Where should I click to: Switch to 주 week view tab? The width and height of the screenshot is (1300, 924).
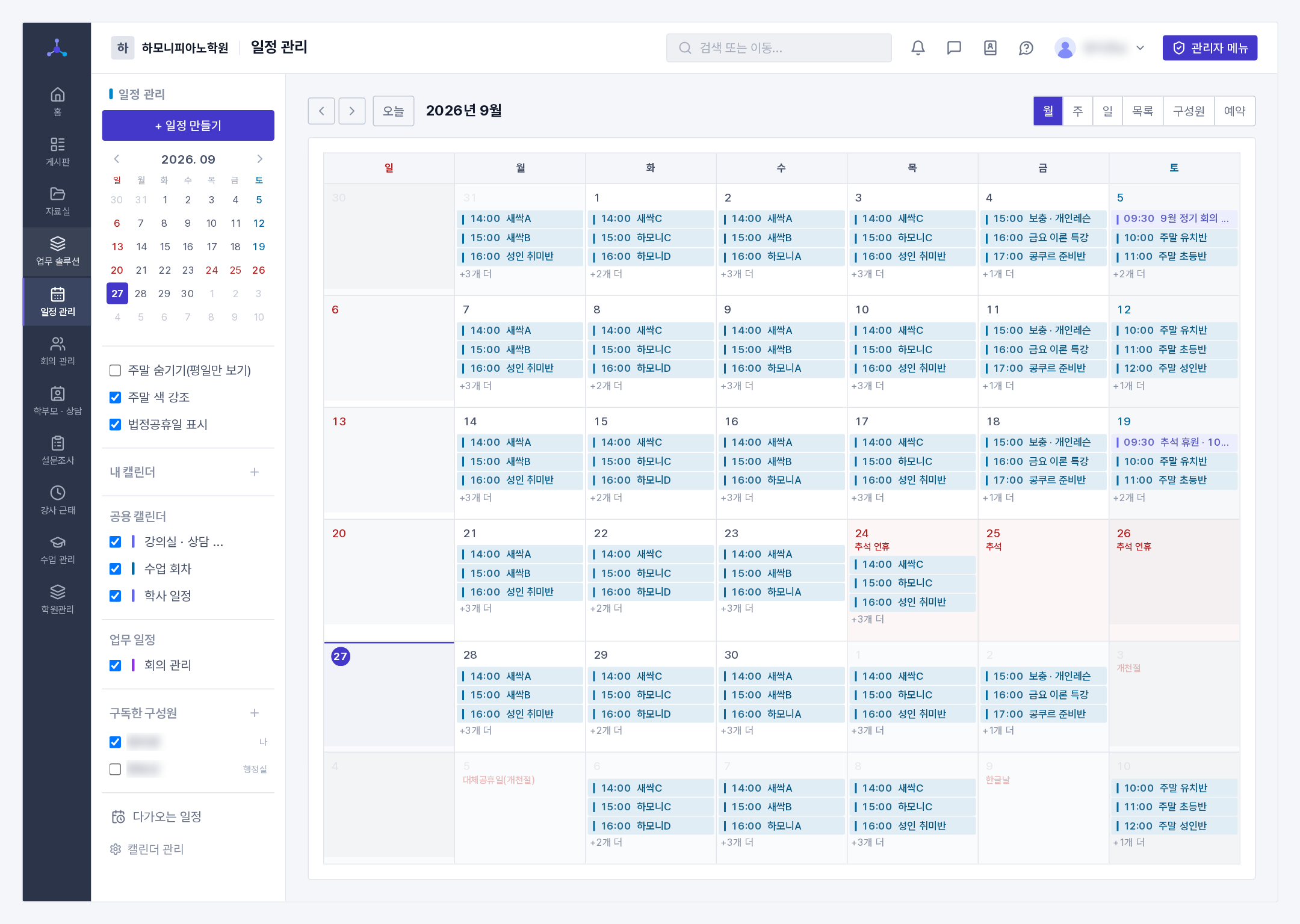(x=1078, y=111)
